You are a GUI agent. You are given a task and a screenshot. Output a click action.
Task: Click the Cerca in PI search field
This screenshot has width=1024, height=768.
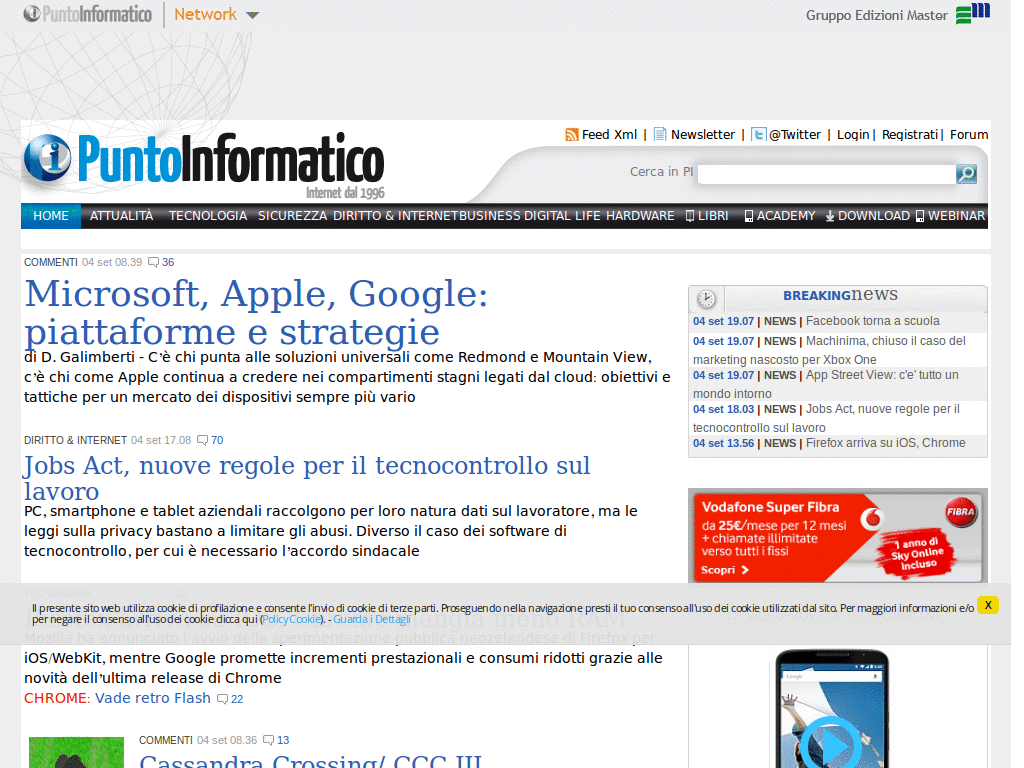826,174
